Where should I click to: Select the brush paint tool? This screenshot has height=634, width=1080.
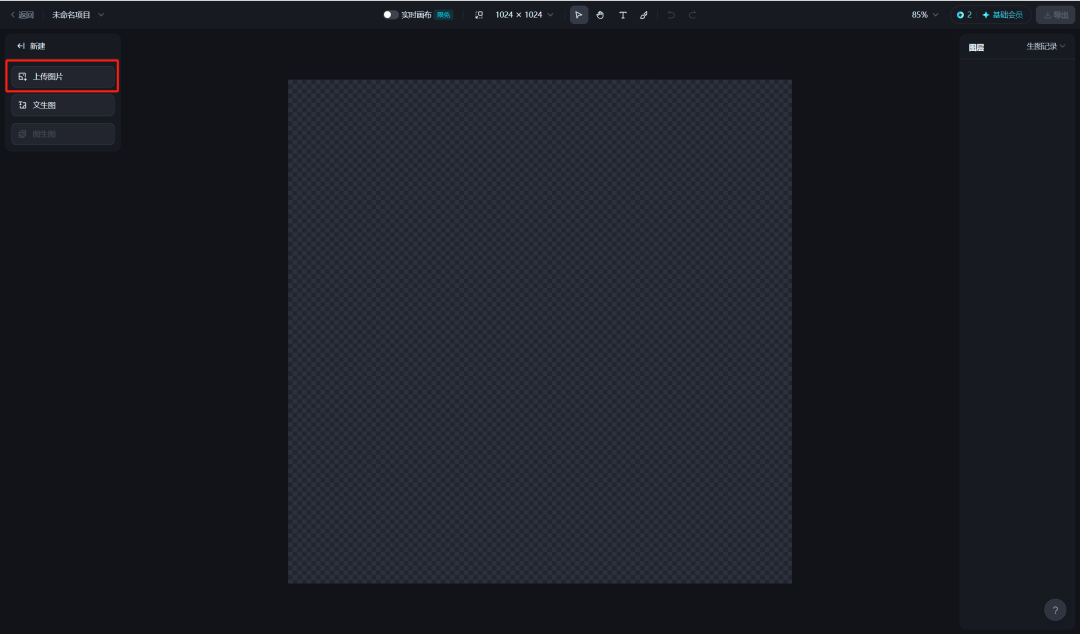click(644, 15)
